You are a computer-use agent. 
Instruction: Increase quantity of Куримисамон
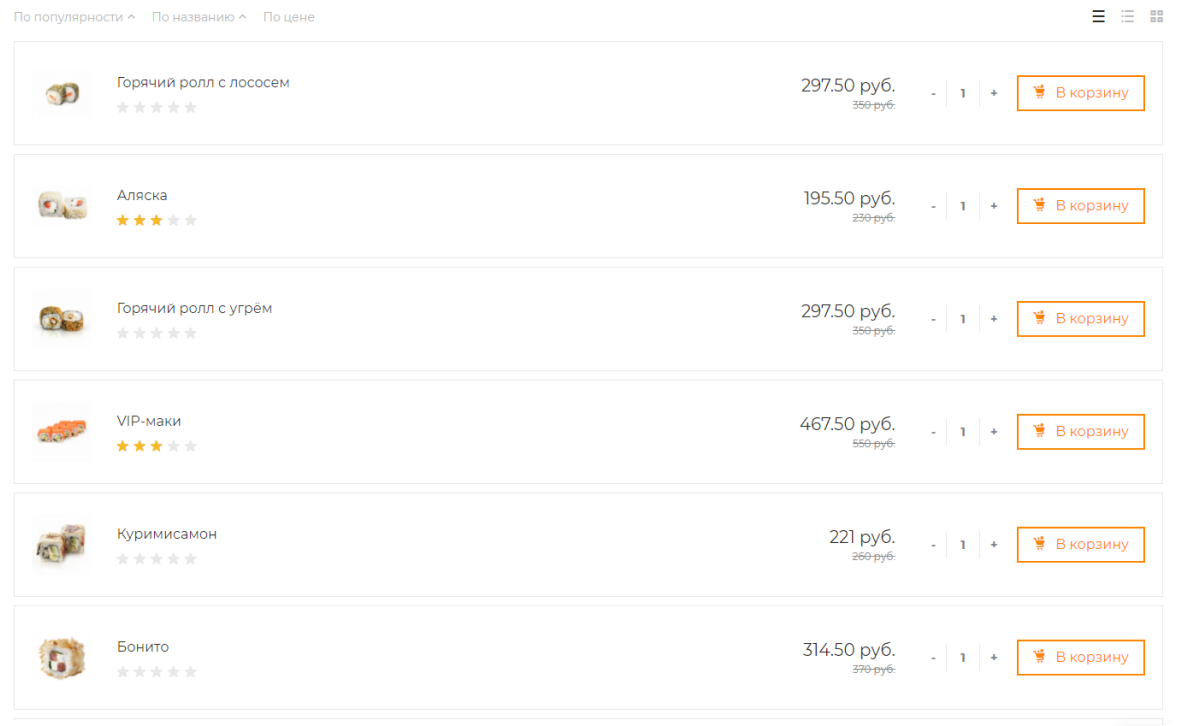(993, 545)
